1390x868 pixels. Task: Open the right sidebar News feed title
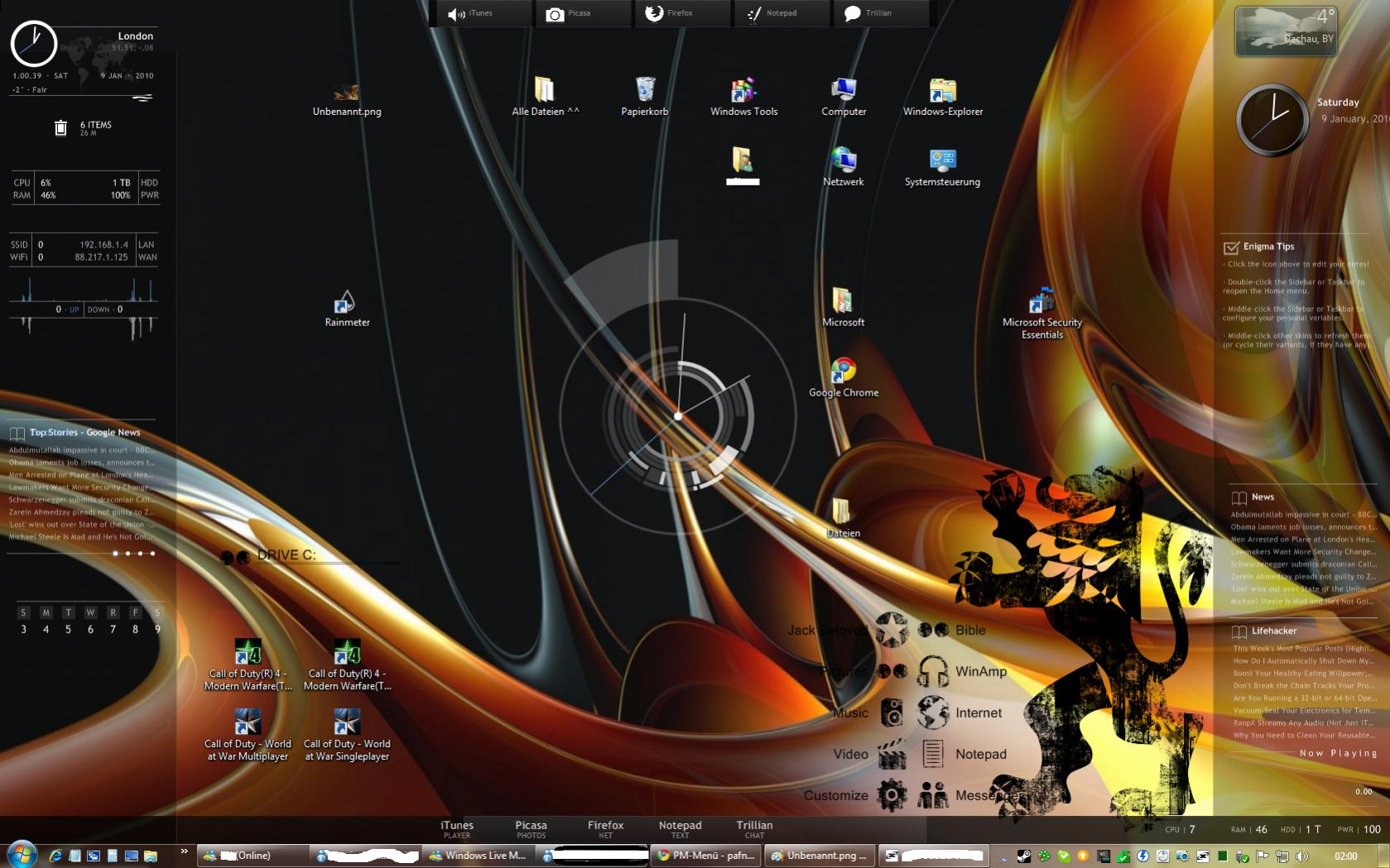pyautogui.click(x=1263, y=497)
